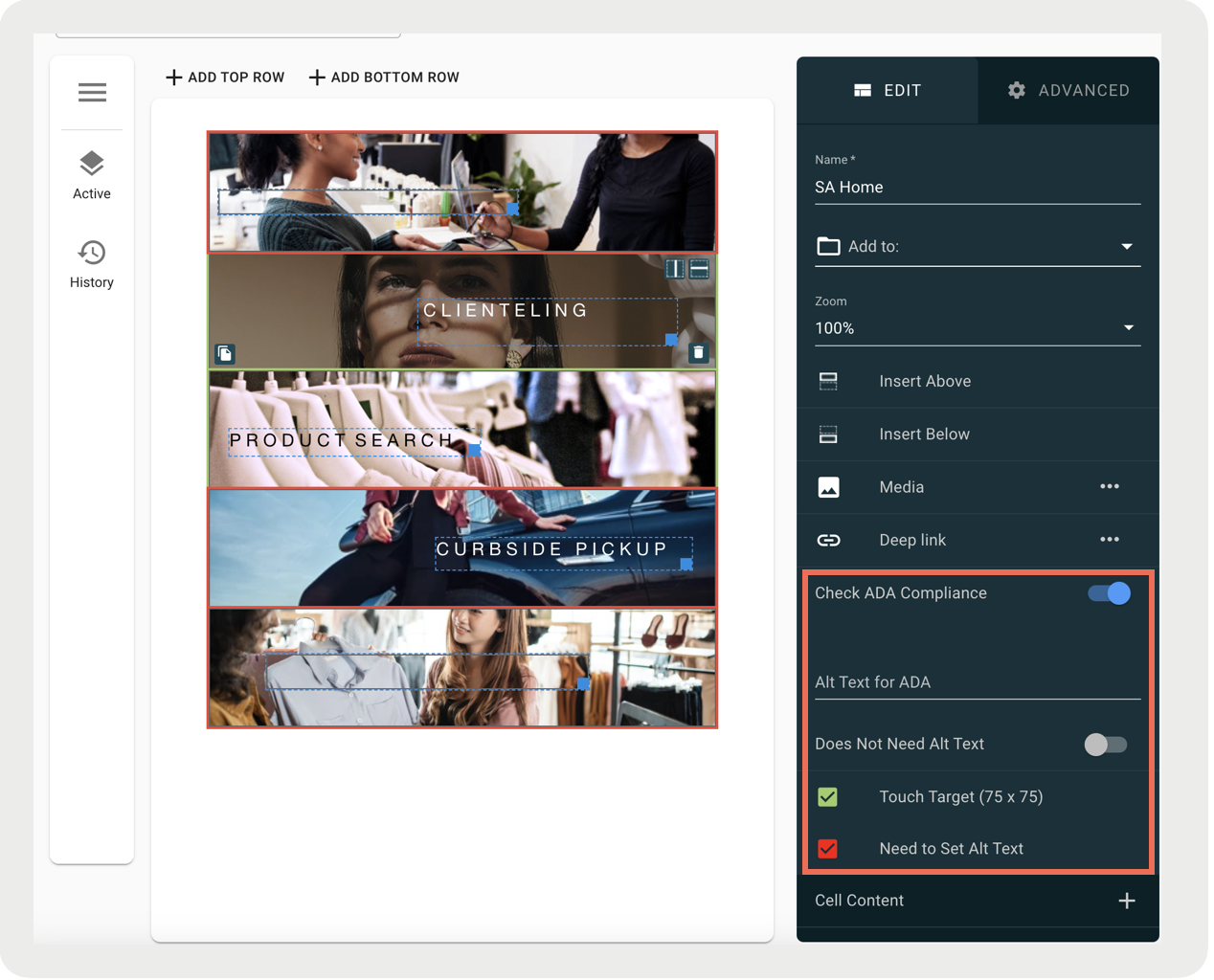Click blue handle on Curbside Pickup text
This screenshot has width=1214, height=980.
(686, 565)
